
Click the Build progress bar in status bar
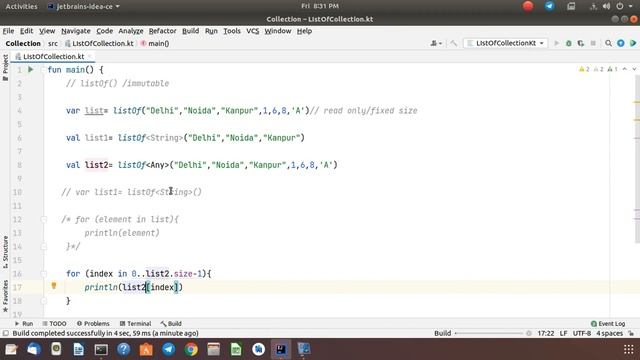489,333
